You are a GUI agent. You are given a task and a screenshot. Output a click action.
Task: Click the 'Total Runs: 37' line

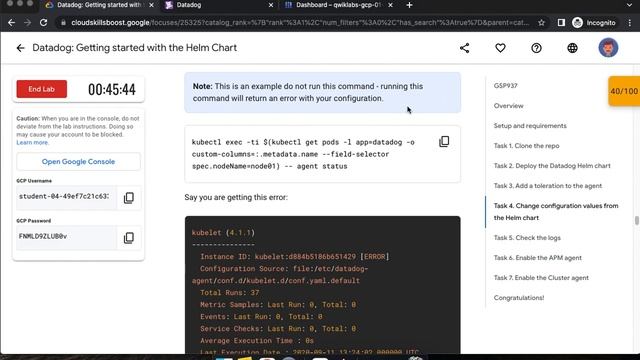point(229,293)
